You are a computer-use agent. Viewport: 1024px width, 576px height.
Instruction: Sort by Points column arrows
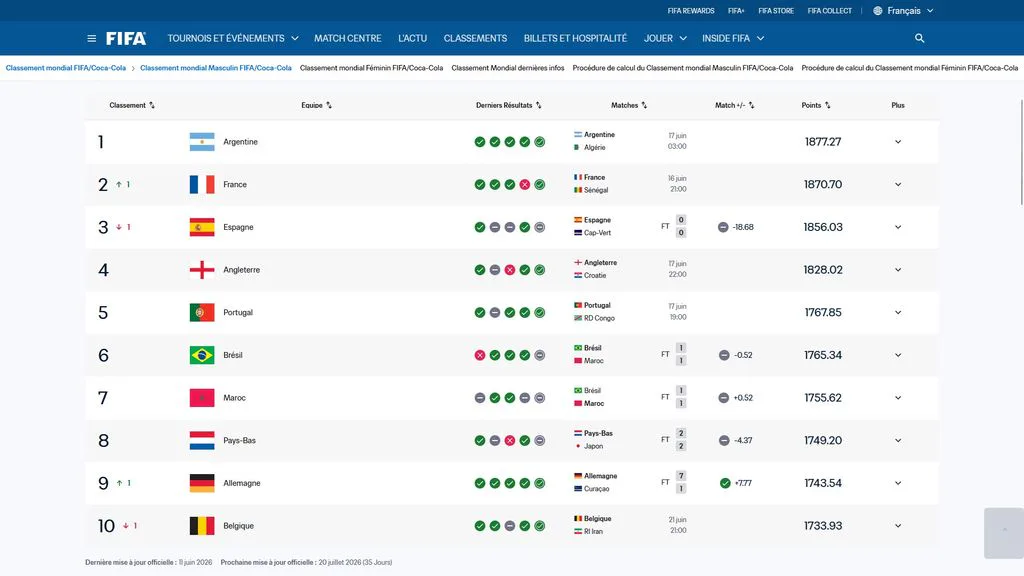pos(827,105)
